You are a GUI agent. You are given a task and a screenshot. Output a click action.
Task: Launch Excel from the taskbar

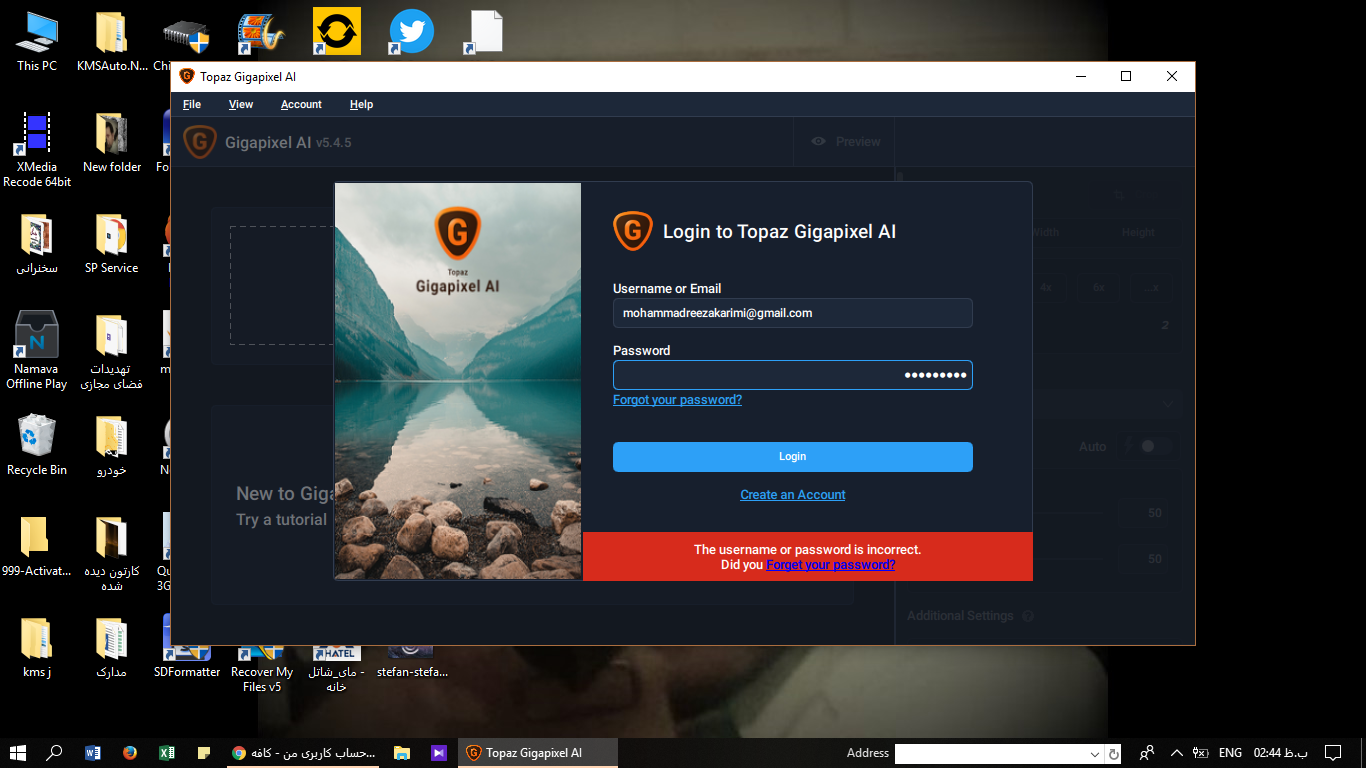pos(167,753)
